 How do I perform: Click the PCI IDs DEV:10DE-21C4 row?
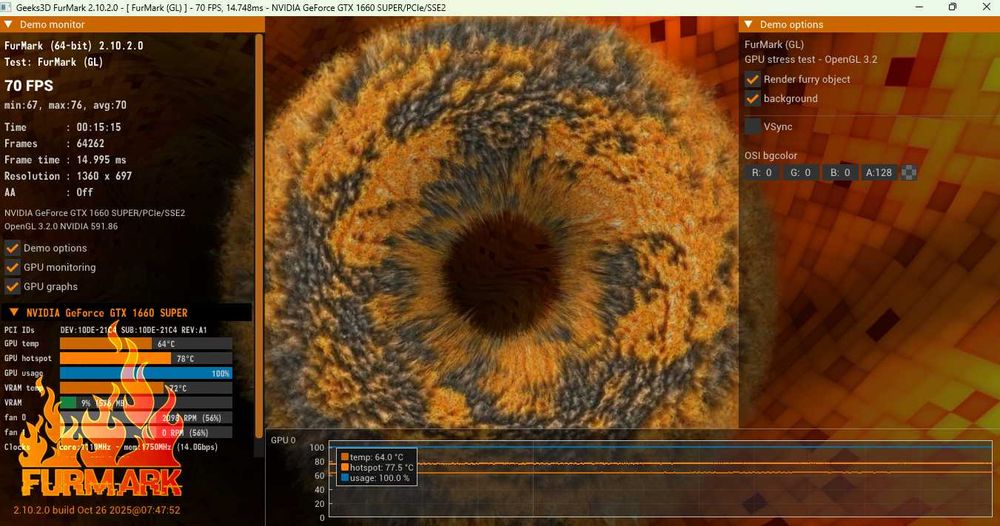tap(105, 330)
